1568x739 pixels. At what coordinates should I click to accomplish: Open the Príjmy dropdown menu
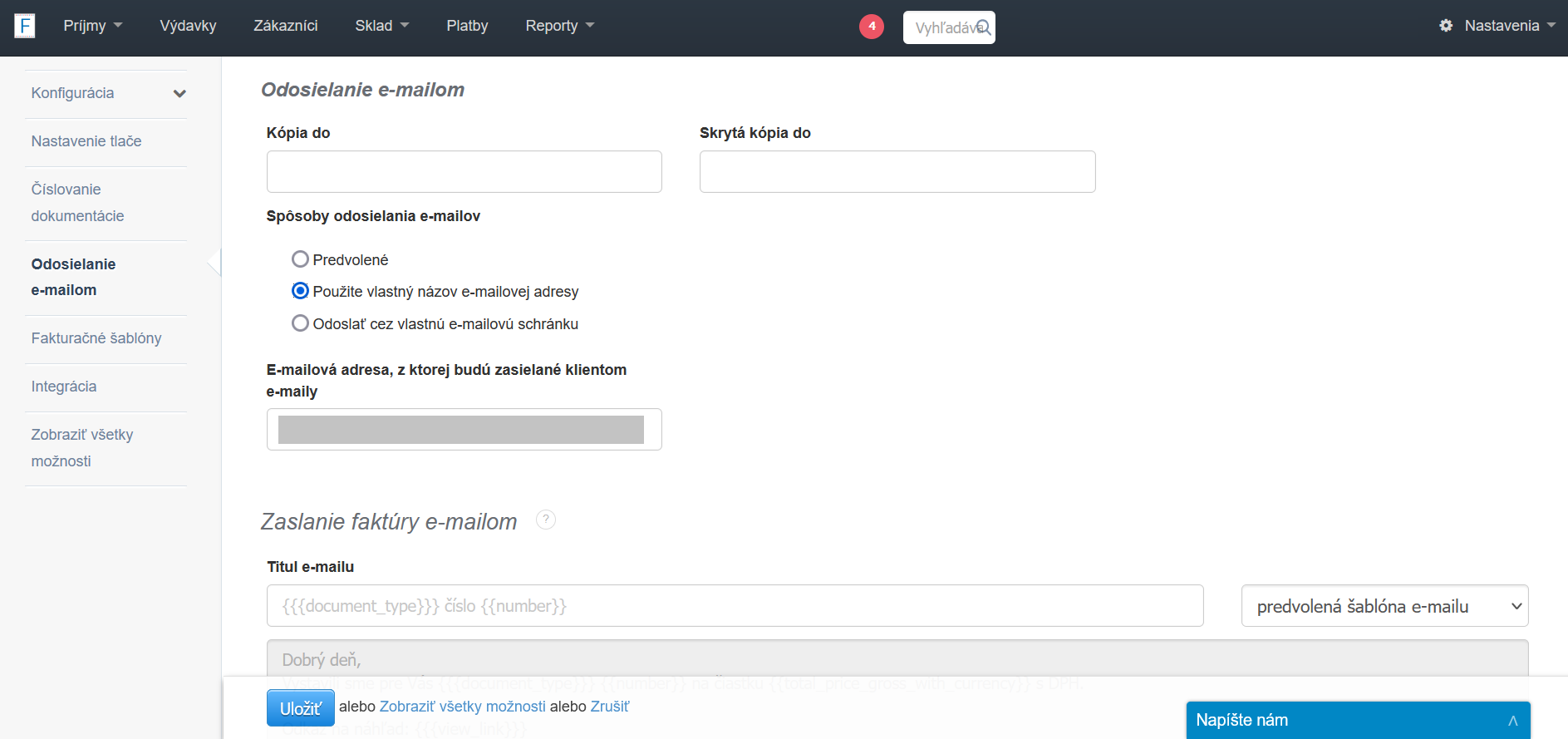[92, 26]
